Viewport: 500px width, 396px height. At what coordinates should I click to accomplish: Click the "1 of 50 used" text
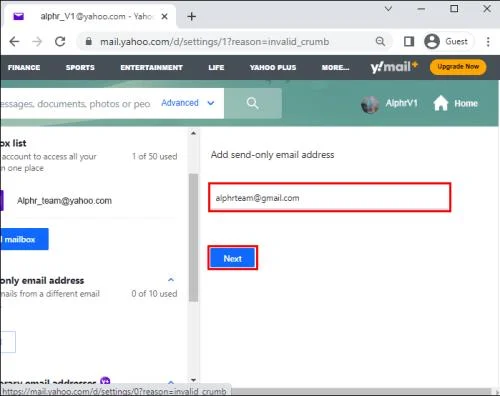coord(155,156)
